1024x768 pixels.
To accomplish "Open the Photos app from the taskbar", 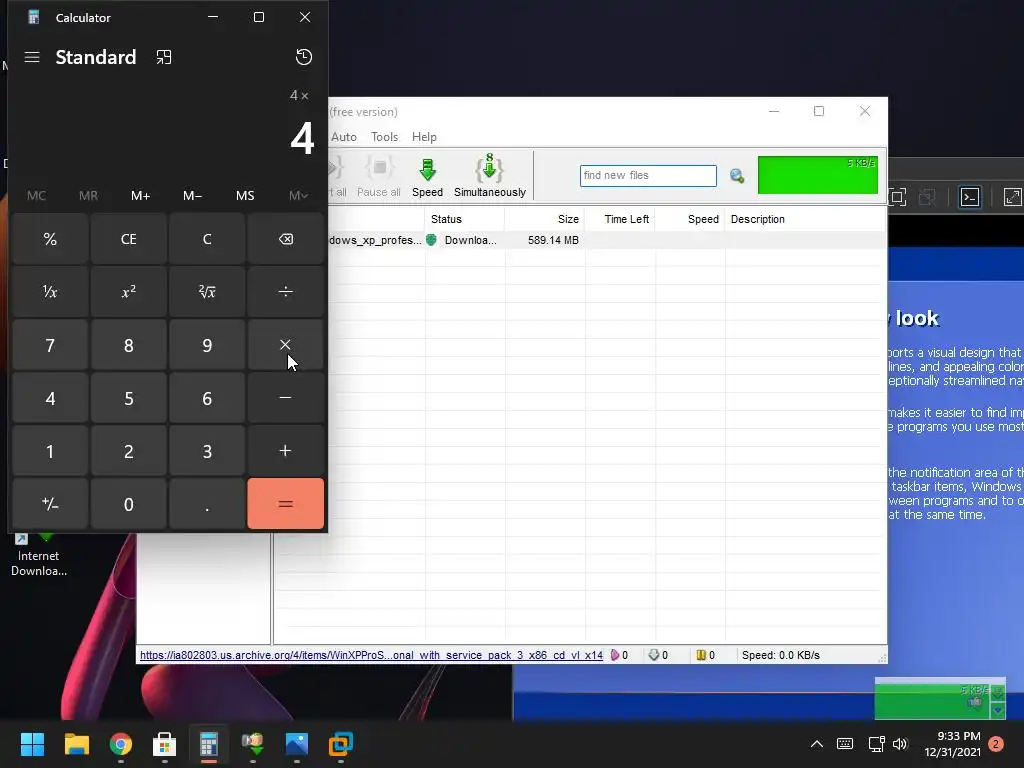I will point(296,744).
